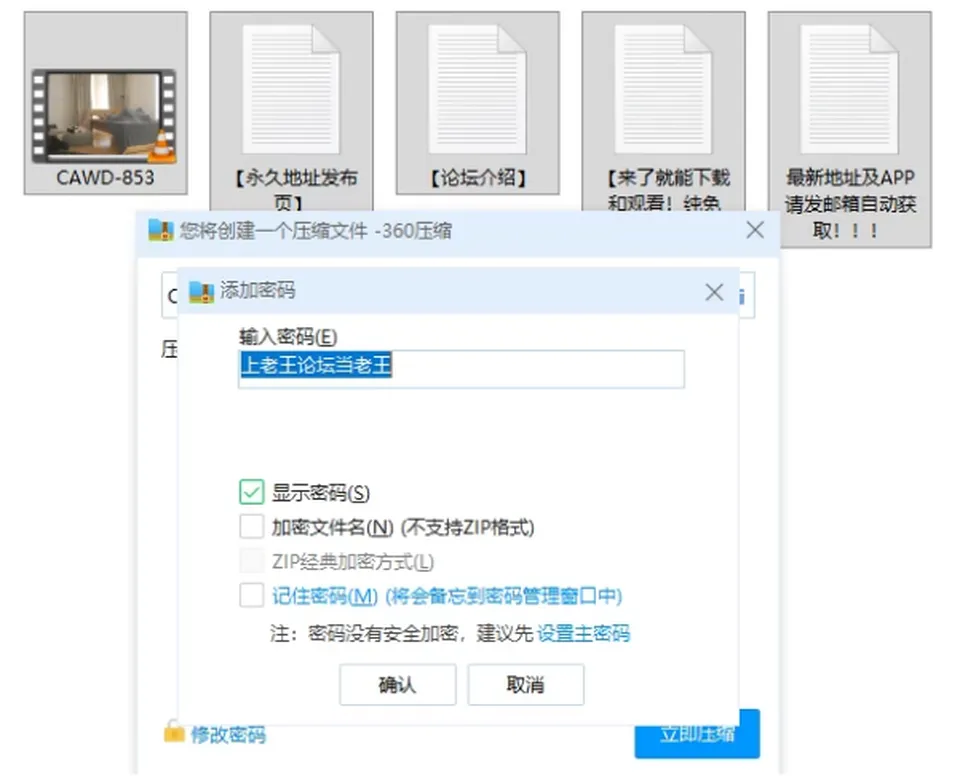Click the lock icon beside 修改密码

(174, 731)
